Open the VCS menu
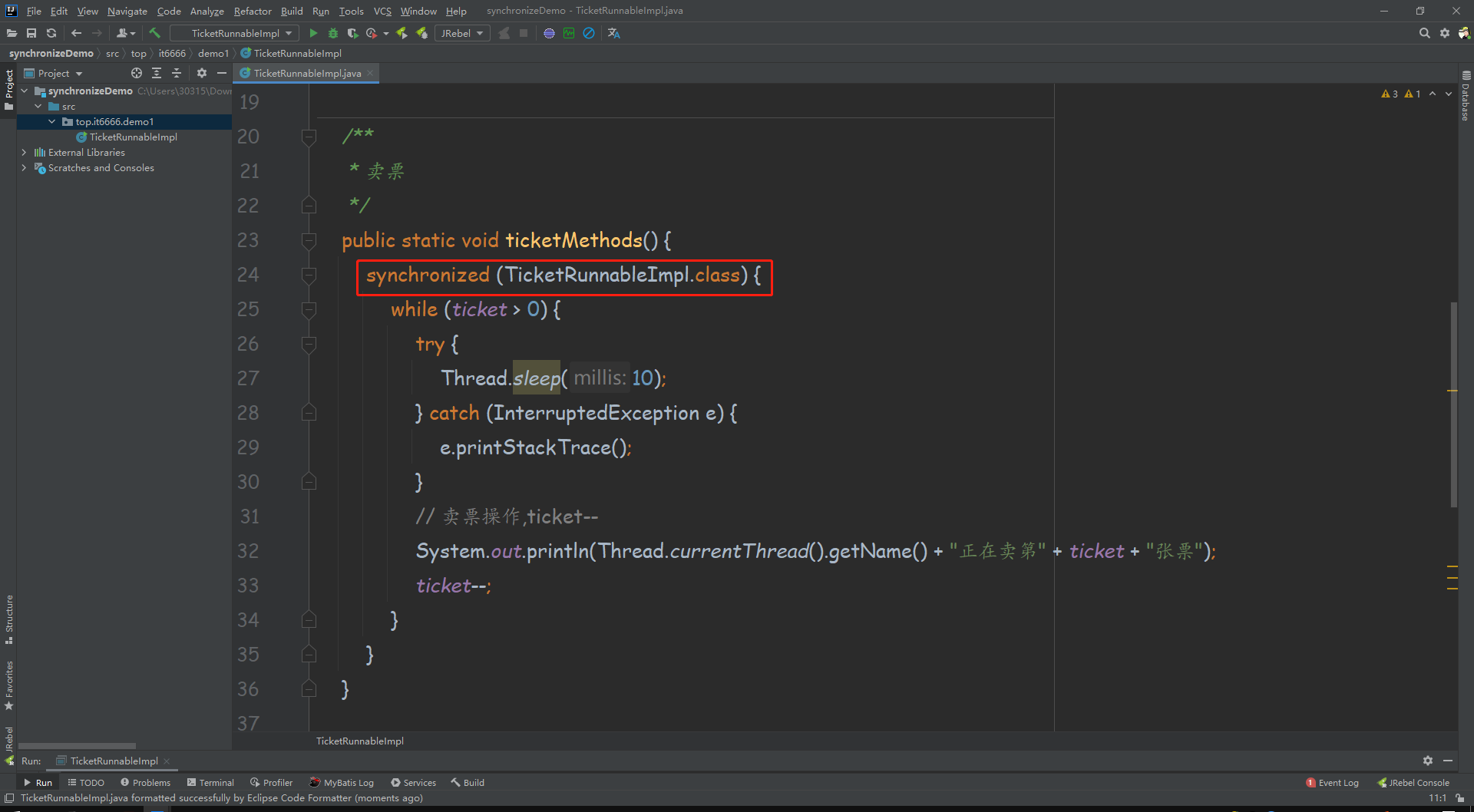 pos(382,11)
